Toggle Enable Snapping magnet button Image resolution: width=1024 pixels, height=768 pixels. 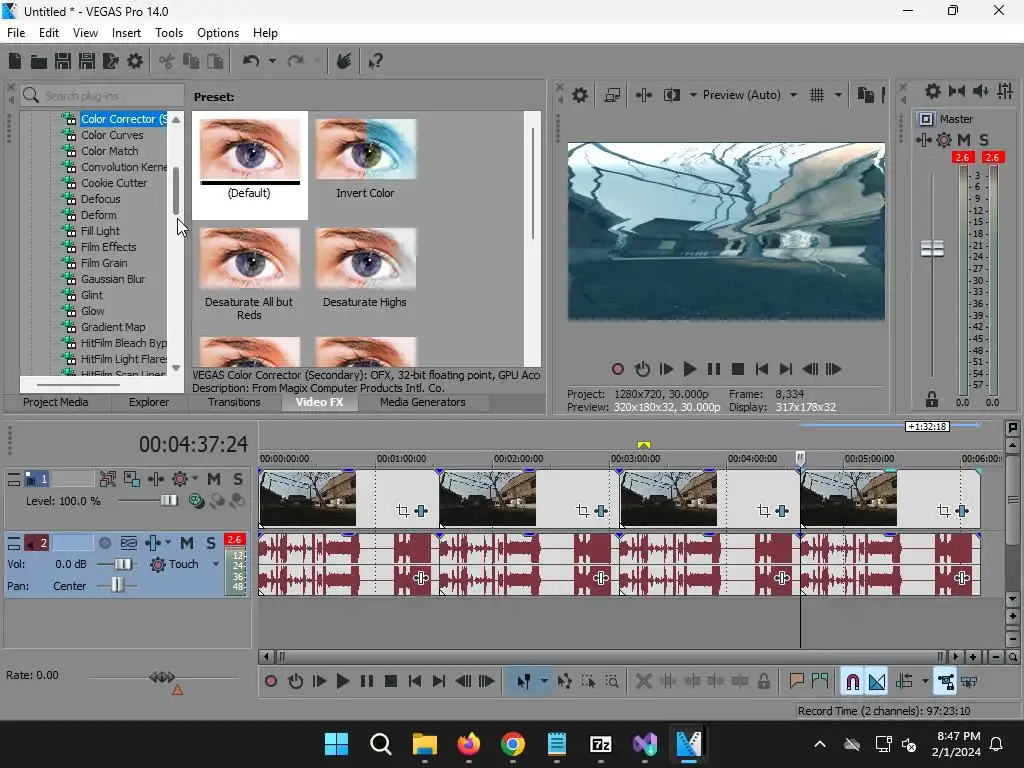(852, 682)
